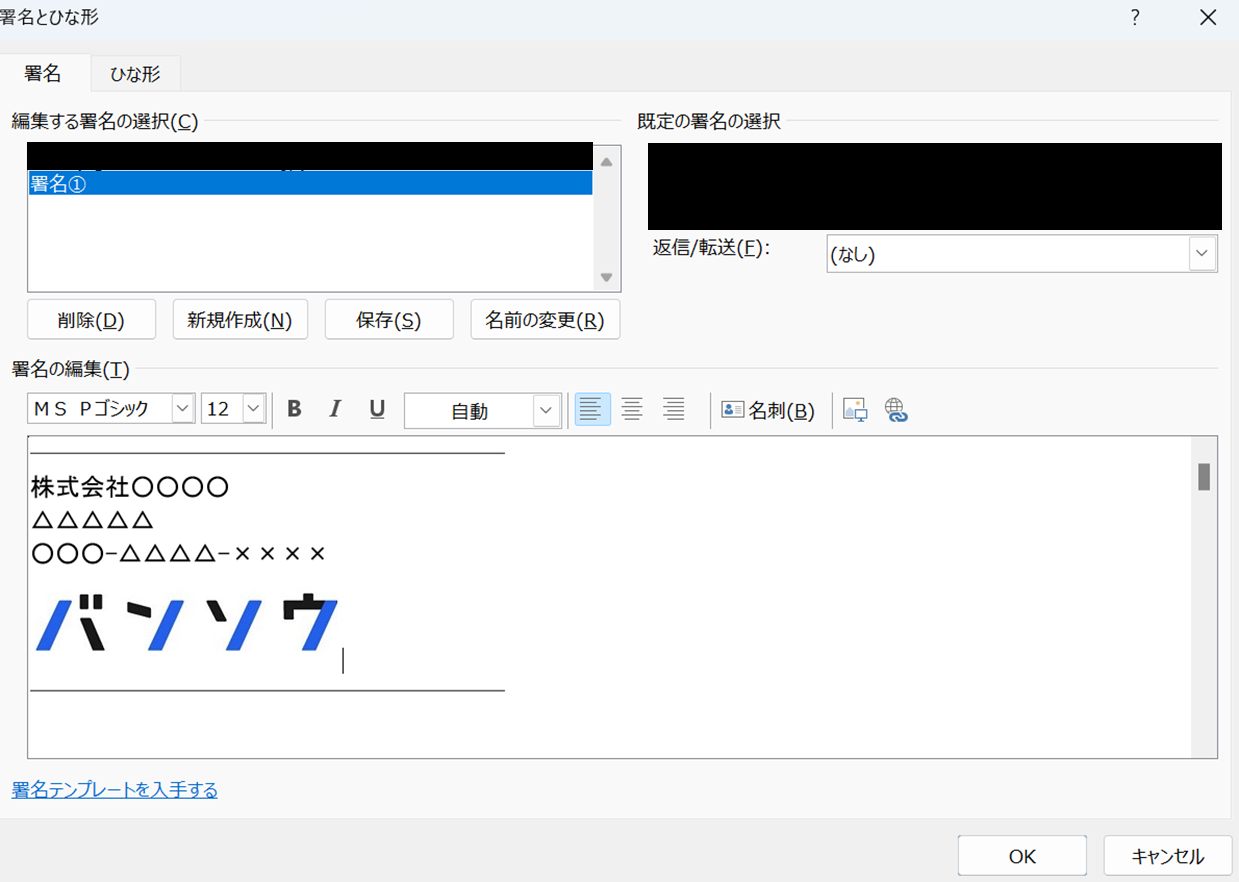Open the dialog help question mark
The image size is (1239, 882).
tap(1135, 17)
